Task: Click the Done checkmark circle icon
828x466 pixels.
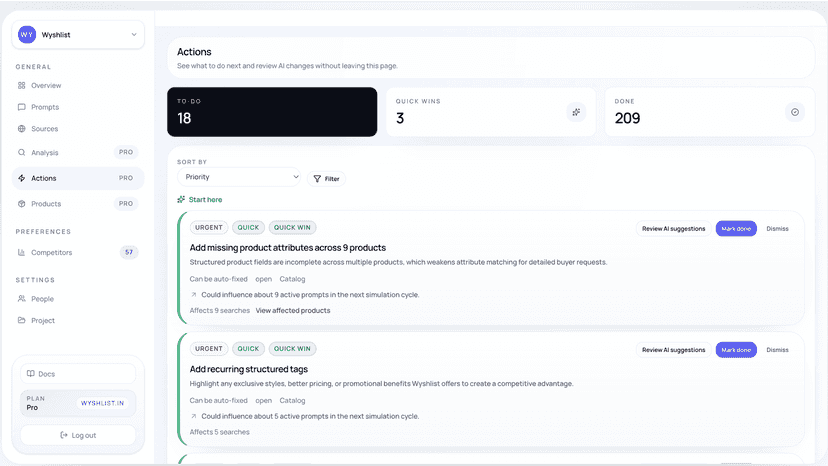Action: pos(795,112)
